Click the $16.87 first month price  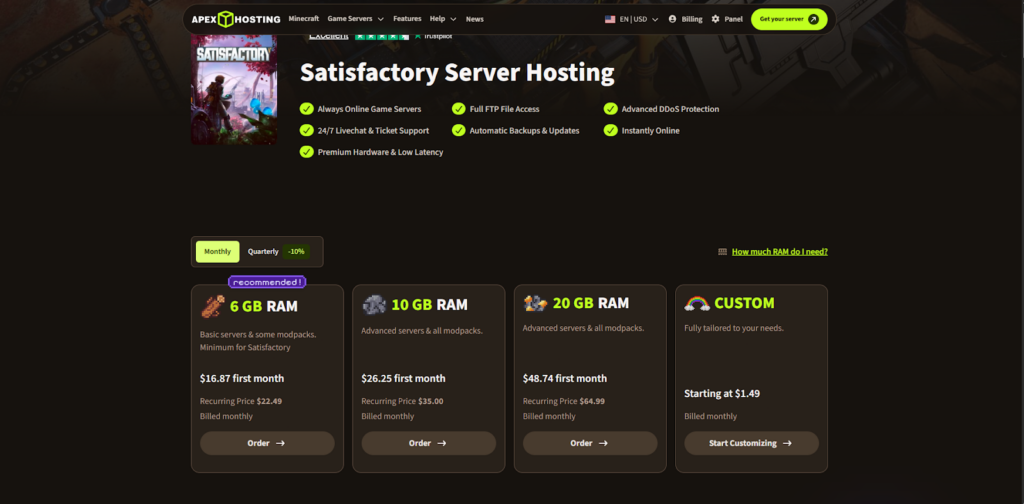coord(242,379)
